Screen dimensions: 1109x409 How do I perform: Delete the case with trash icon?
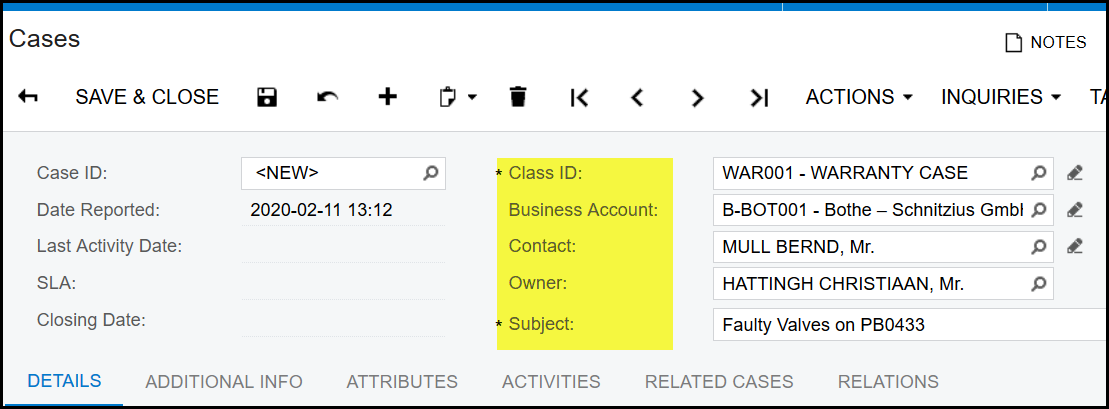click(x=517, y=97)
